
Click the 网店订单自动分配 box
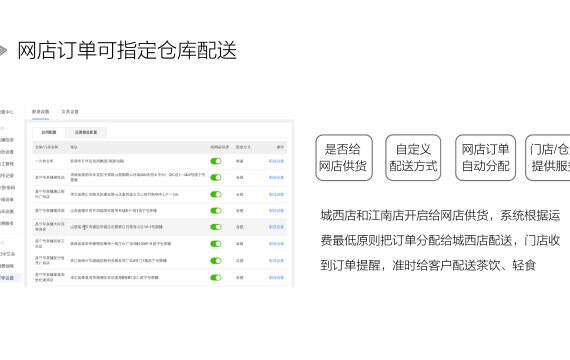(x=485, y=157)
